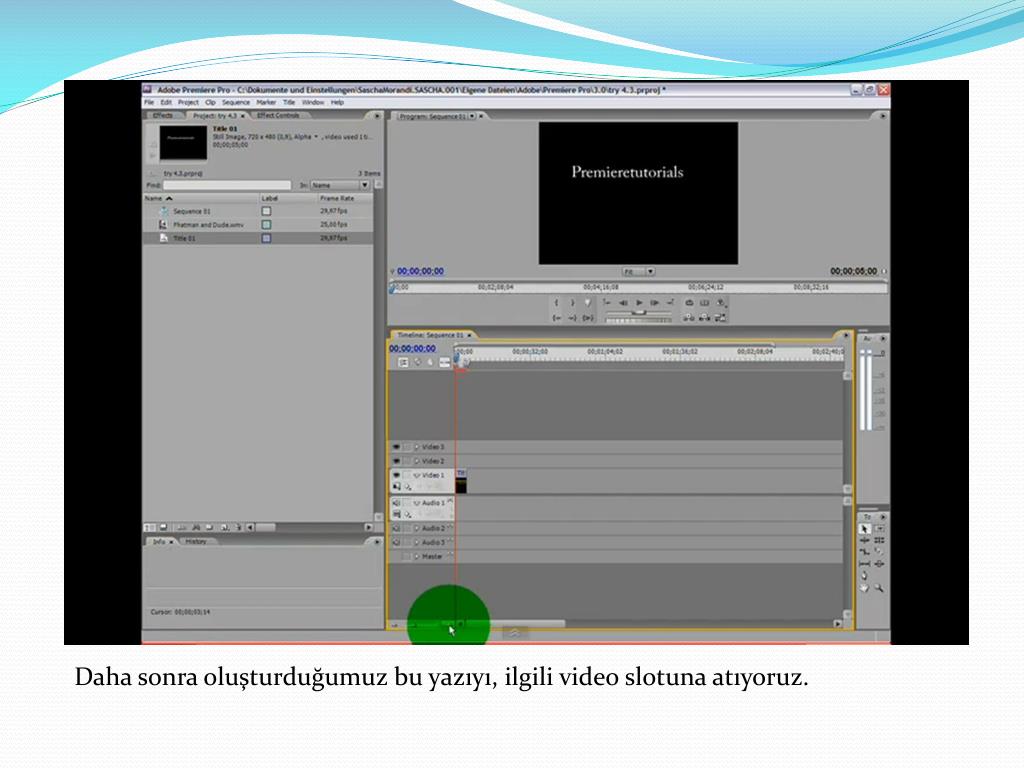1024x768 pixels.
Task: Click label color swatch of Phatman and Dude.wmv
Action: click(x=266, y=225)
